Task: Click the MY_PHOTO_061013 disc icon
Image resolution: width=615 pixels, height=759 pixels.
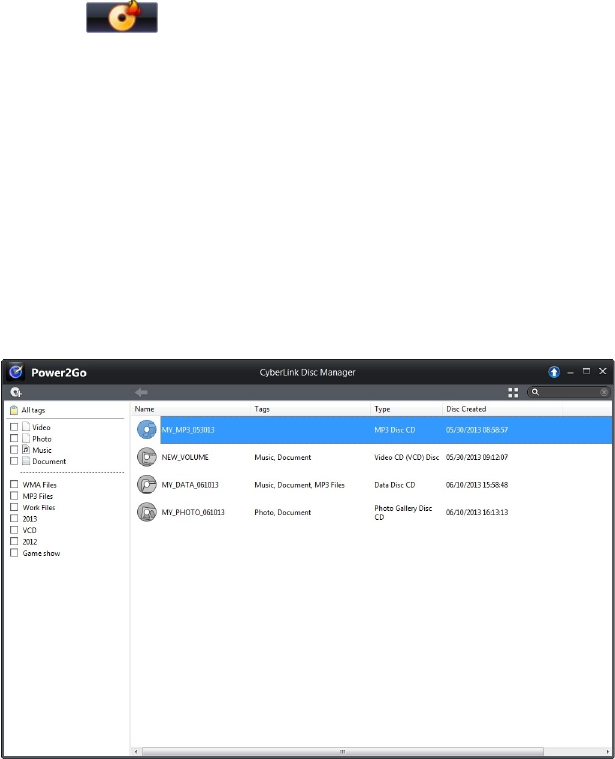Action: click(147, 512)
